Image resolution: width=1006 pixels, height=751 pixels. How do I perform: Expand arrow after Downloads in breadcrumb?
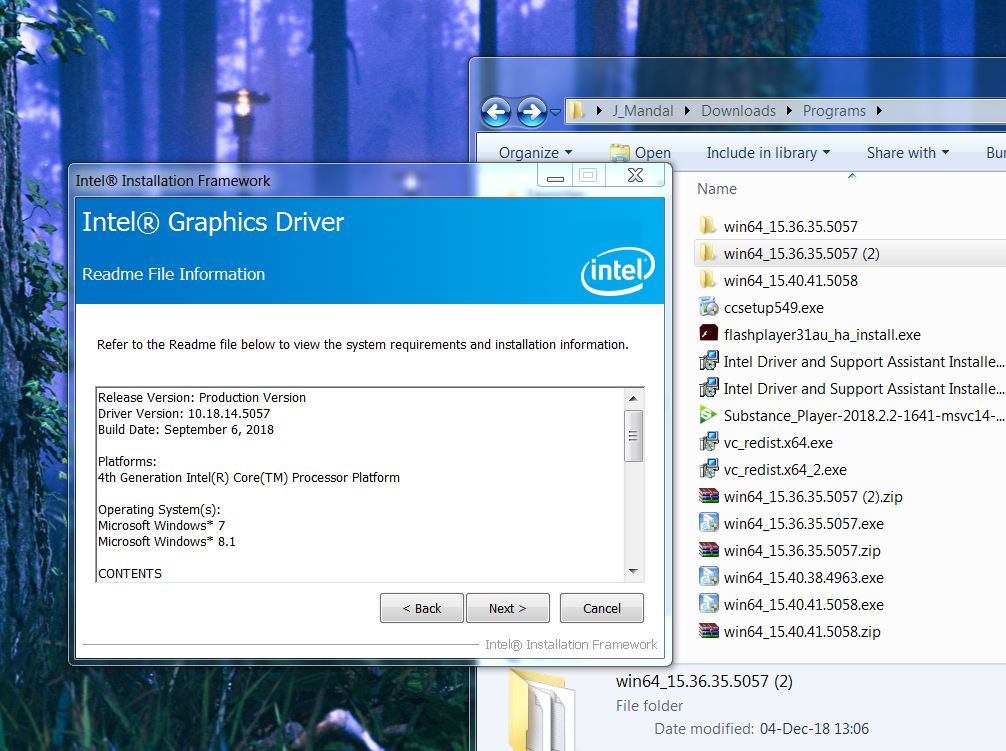[789, 111]
